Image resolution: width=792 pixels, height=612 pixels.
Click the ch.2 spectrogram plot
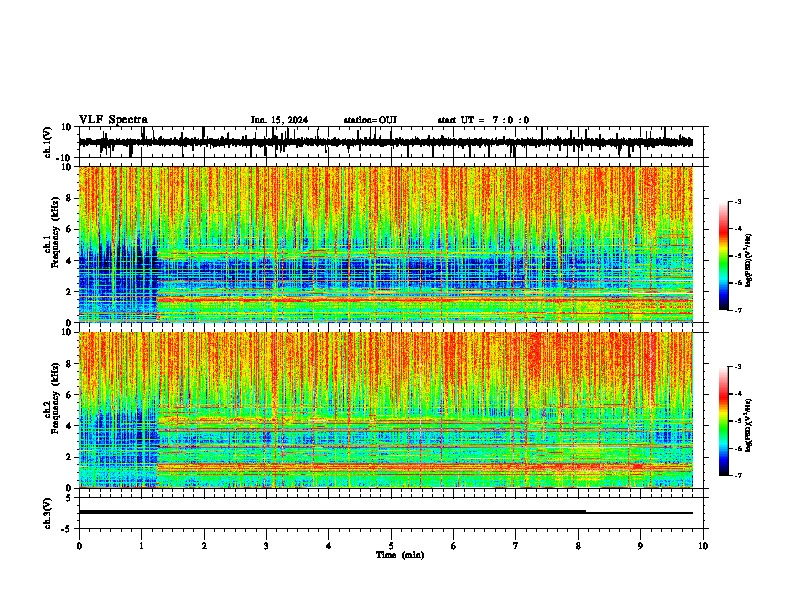click(x=386, y=410)
